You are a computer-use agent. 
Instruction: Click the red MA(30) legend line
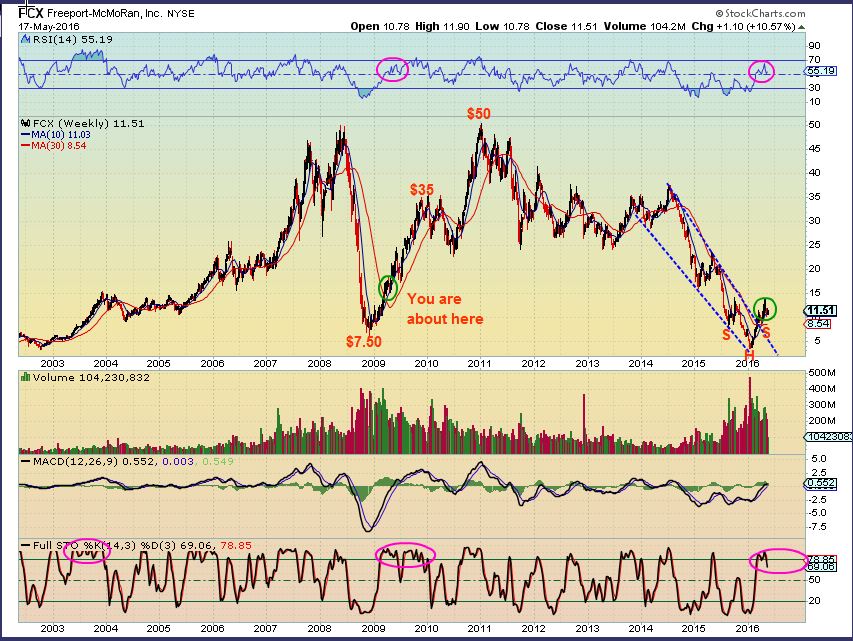click(x=26, y=145)
